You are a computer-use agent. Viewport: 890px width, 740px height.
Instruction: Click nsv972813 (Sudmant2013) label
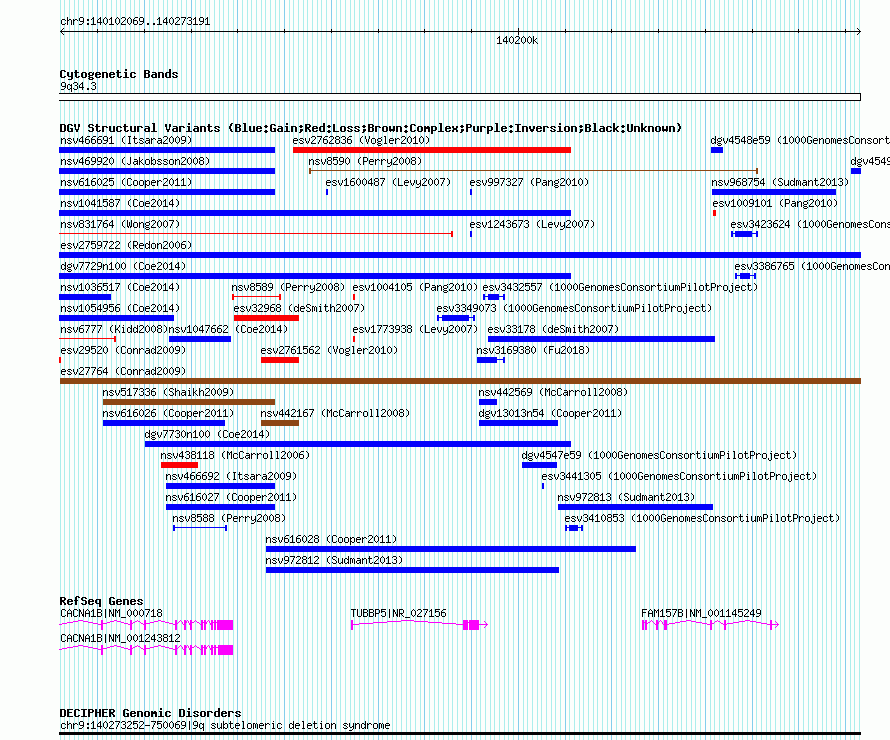click(x=626, y=497)
